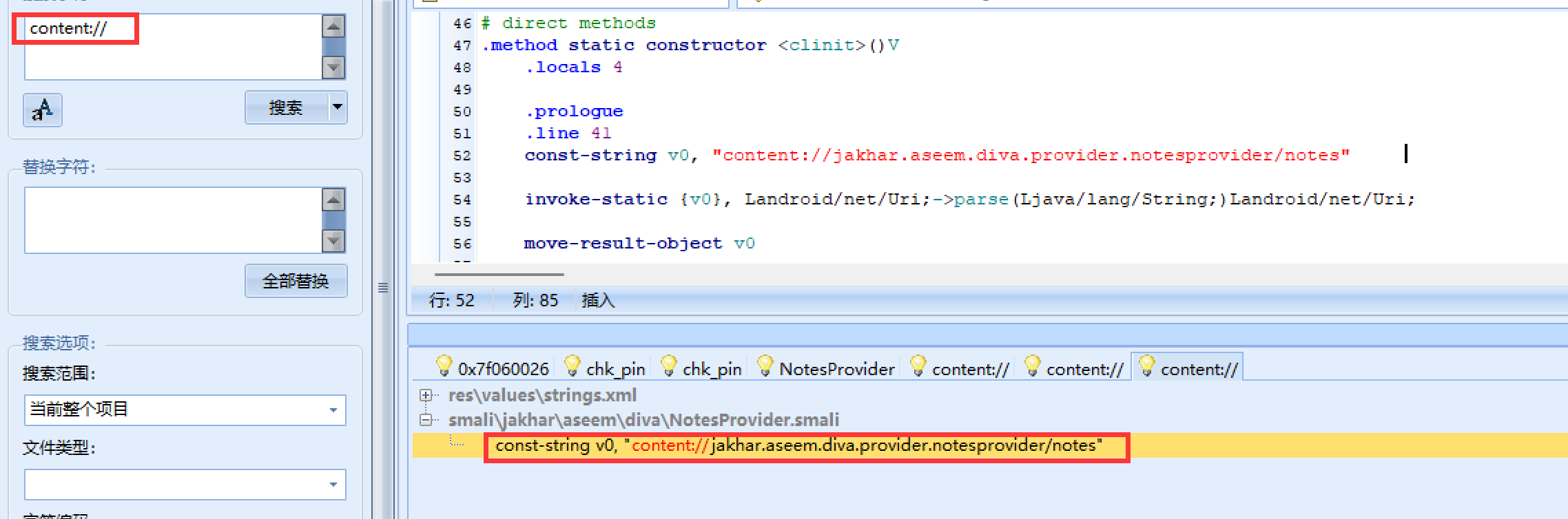Collapse the NotesProvider.smali result node
Screen dimensions: 1568x519
[x=426, y=419]
